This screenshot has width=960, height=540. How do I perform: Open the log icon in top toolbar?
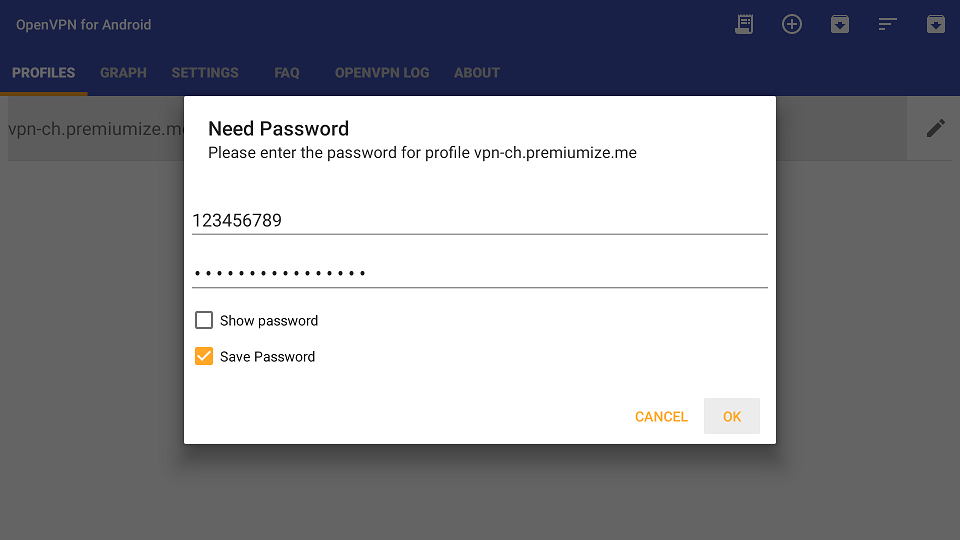pyautogui.click(x=744, y=24)
